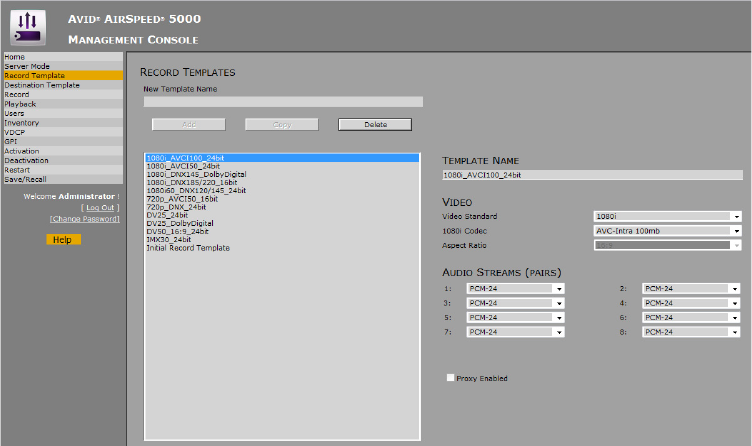Open the 1080i Codec dropdown

[x=668, y=231]
